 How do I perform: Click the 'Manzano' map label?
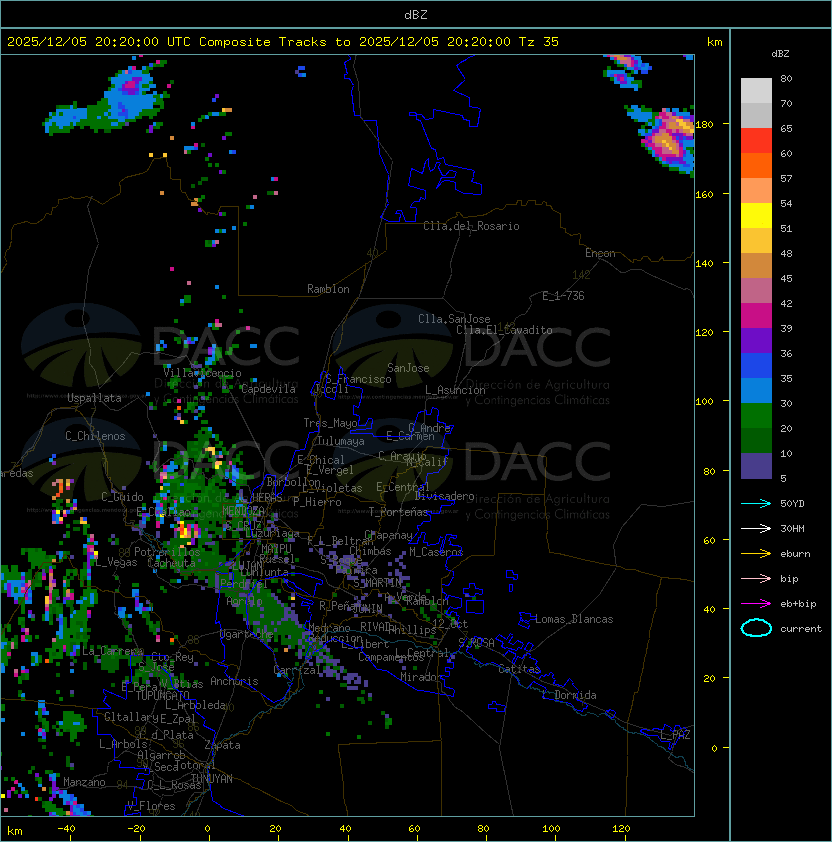click(84, 782)
